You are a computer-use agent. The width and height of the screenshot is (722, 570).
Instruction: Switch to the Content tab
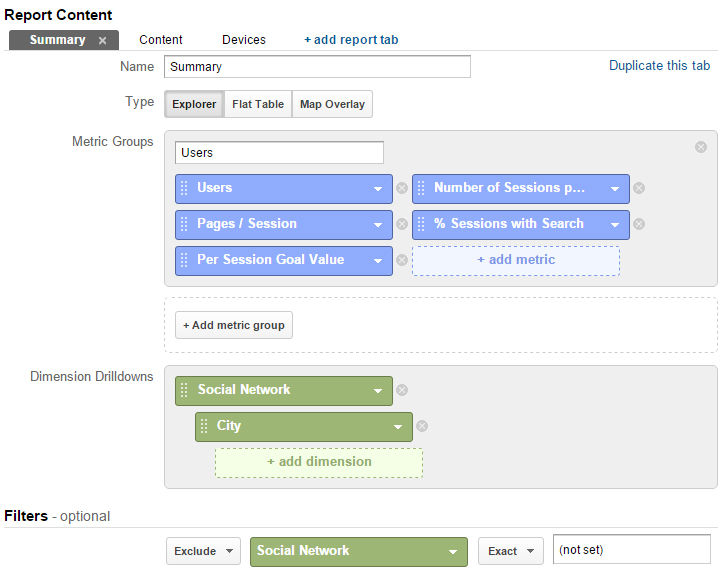coord(161,40)
